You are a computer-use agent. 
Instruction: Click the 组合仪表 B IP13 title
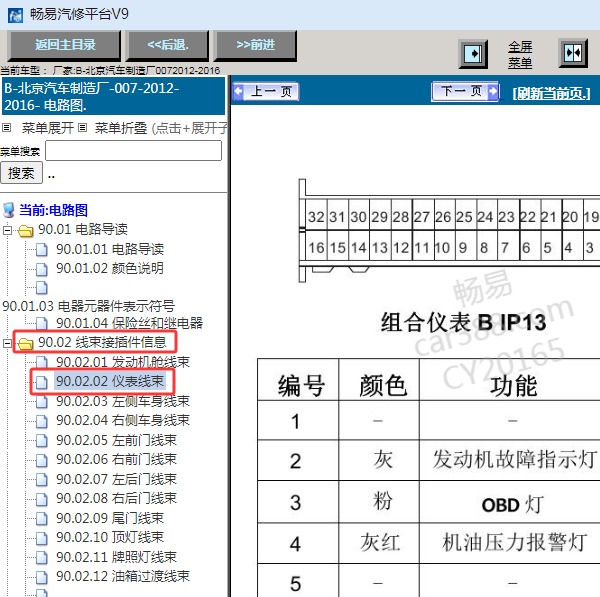tap(463, 322)
